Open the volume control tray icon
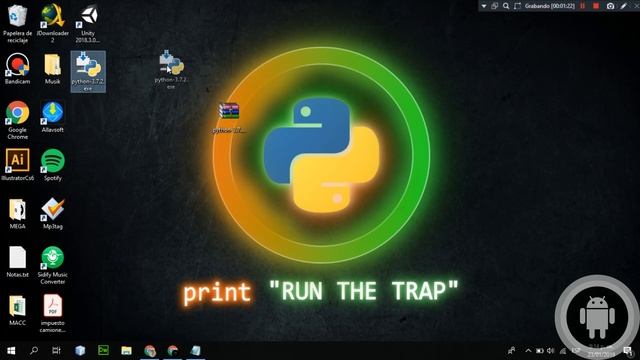640x360 pixels. (x=551, y=351)
